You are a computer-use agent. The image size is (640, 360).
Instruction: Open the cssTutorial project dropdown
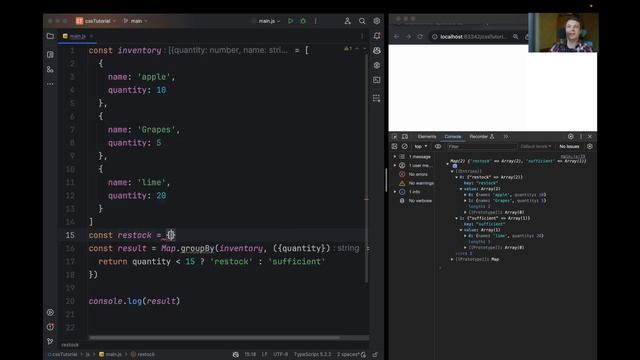point(96,21)
